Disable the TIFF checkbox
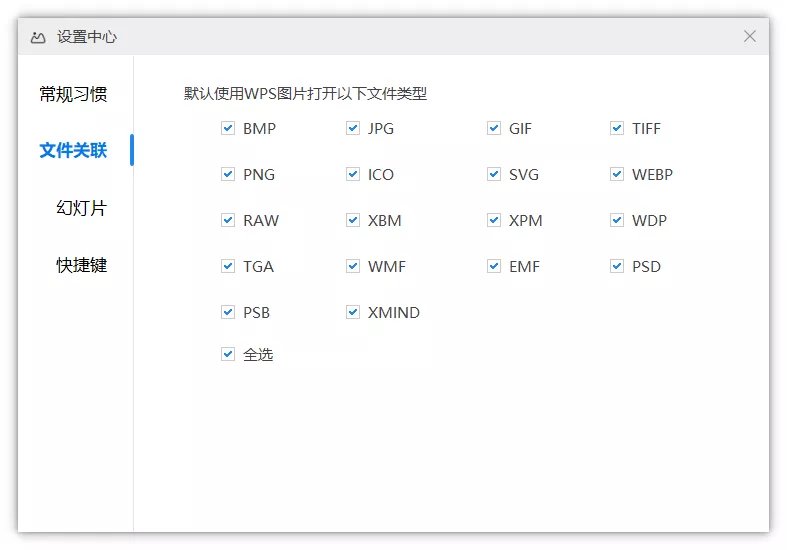Image resolution: width=787 pixels, height=550 pixels. 617,128
